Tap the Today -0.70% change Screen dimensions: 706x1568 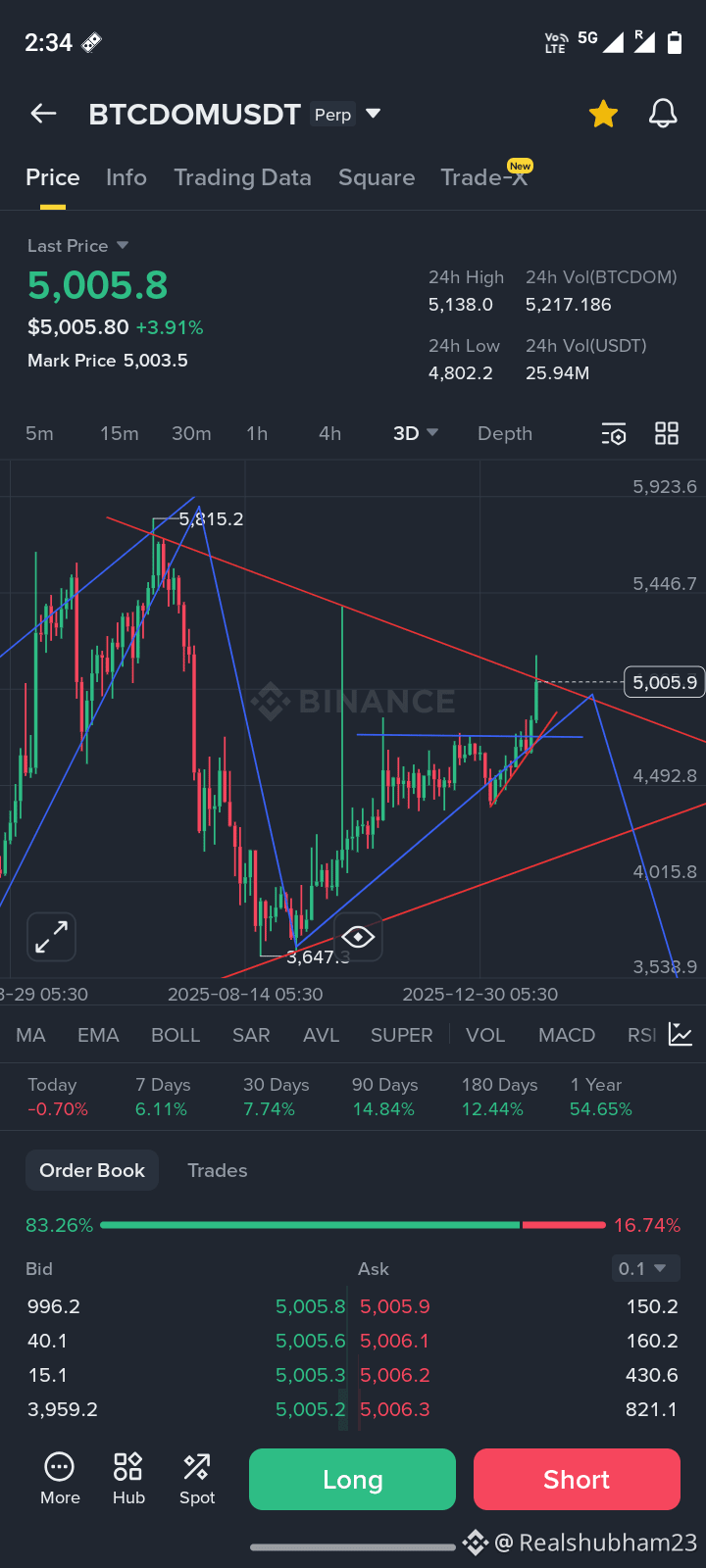(58, 1097)
